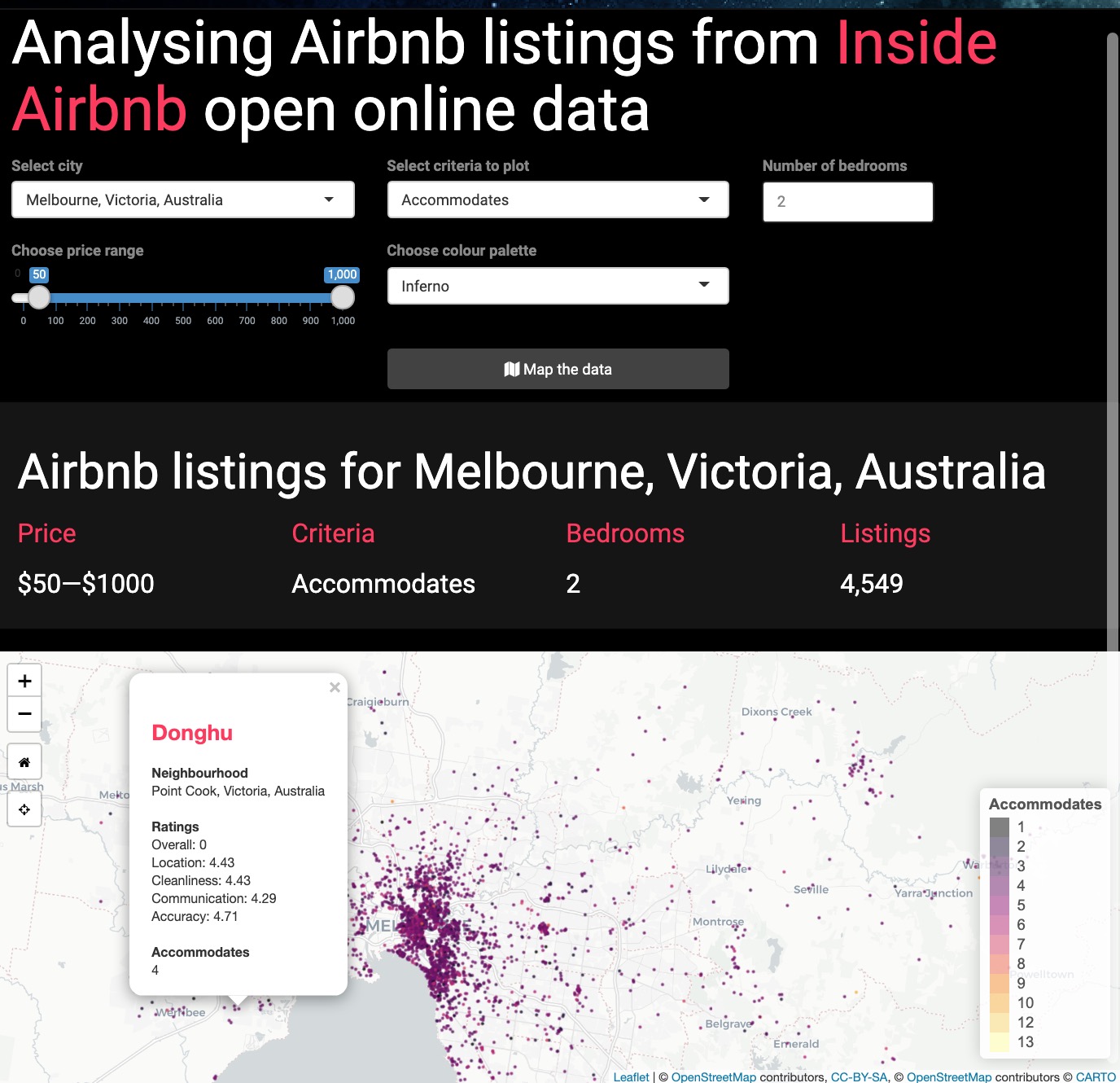This screenshot has height=1083, width=1120.
Task: Expand the Select criteria to plot dropdown
Action: click(558, 199)
